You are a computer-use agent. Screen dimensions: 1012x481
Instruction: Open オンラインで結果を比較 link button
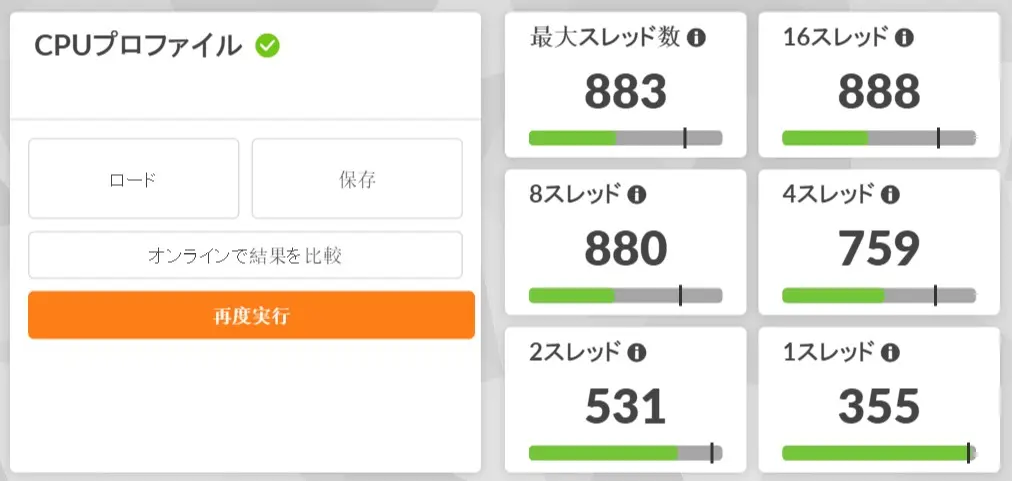pos(245,256)
